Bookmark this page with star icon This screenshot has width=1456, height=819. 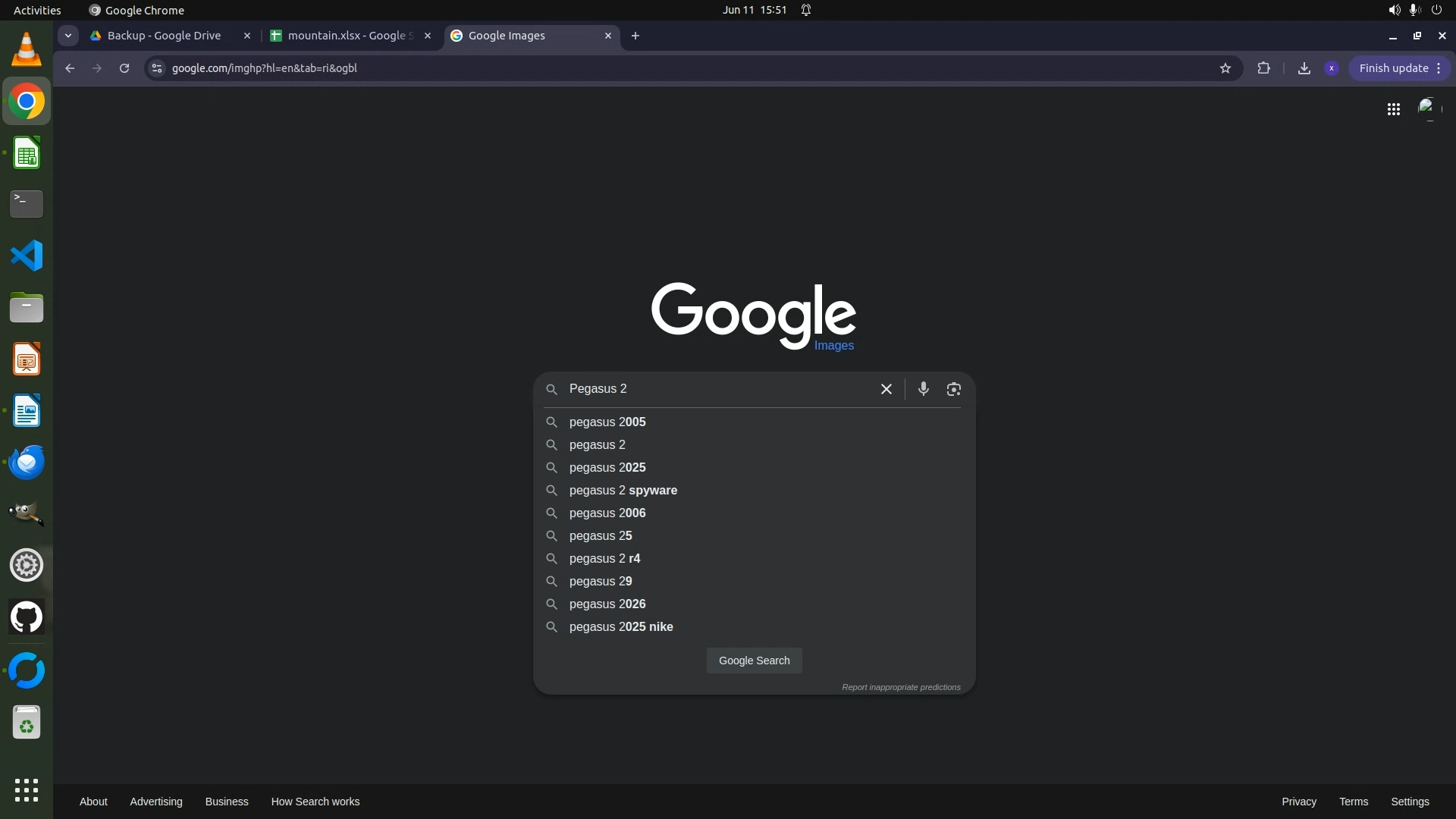click(1225, 68)
